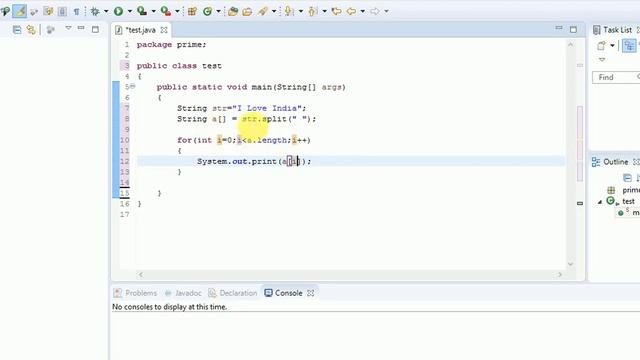Switch to the Javadoc tab
The width and height of the screenshot is (640, 360).
[x=183, y=293]
